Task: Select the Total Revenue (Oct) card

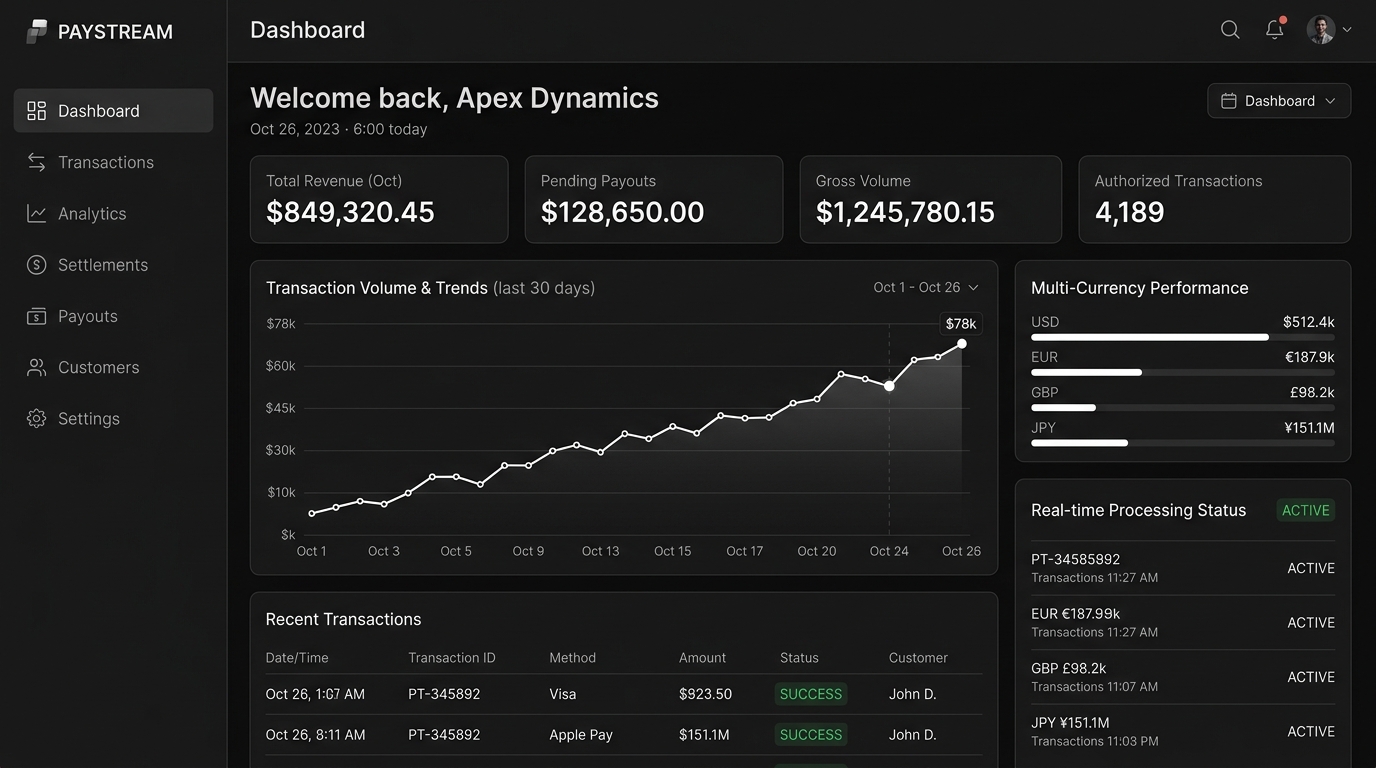Action: [379, 199]
